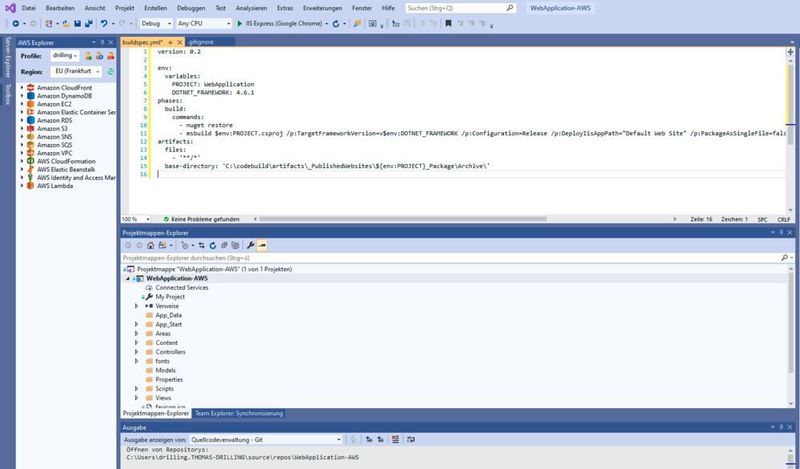Open the Any CPU platform dropdown
The image size is (800, 469).
click(204, 23)
